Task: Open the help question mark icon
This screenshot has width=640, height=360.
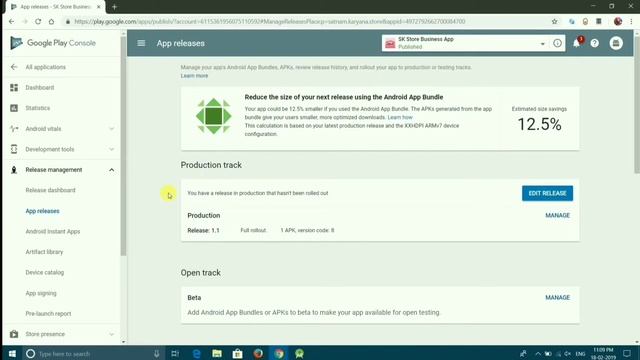Action: coord(595,43)
